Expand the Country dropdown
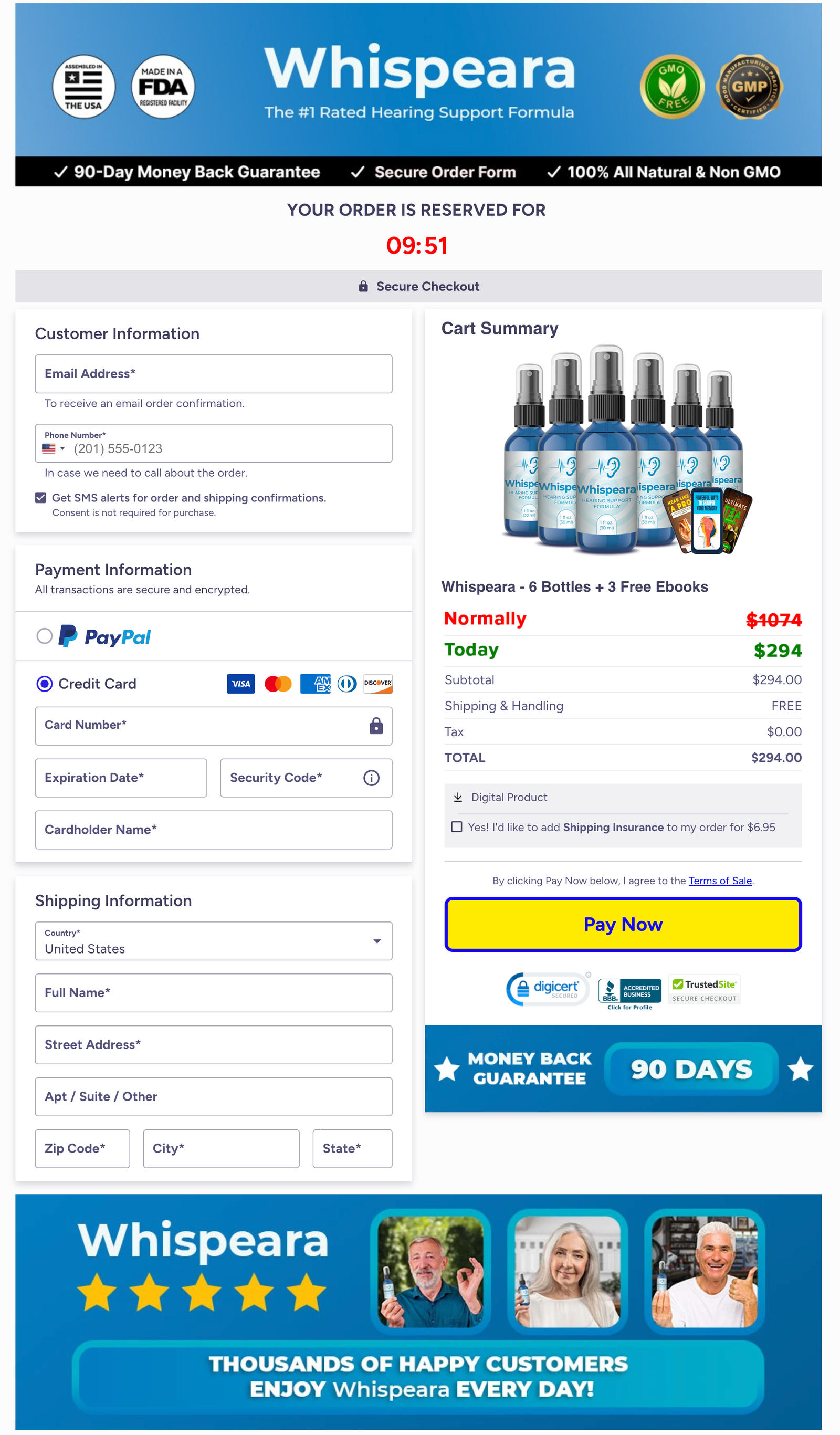 coord(214,941)
